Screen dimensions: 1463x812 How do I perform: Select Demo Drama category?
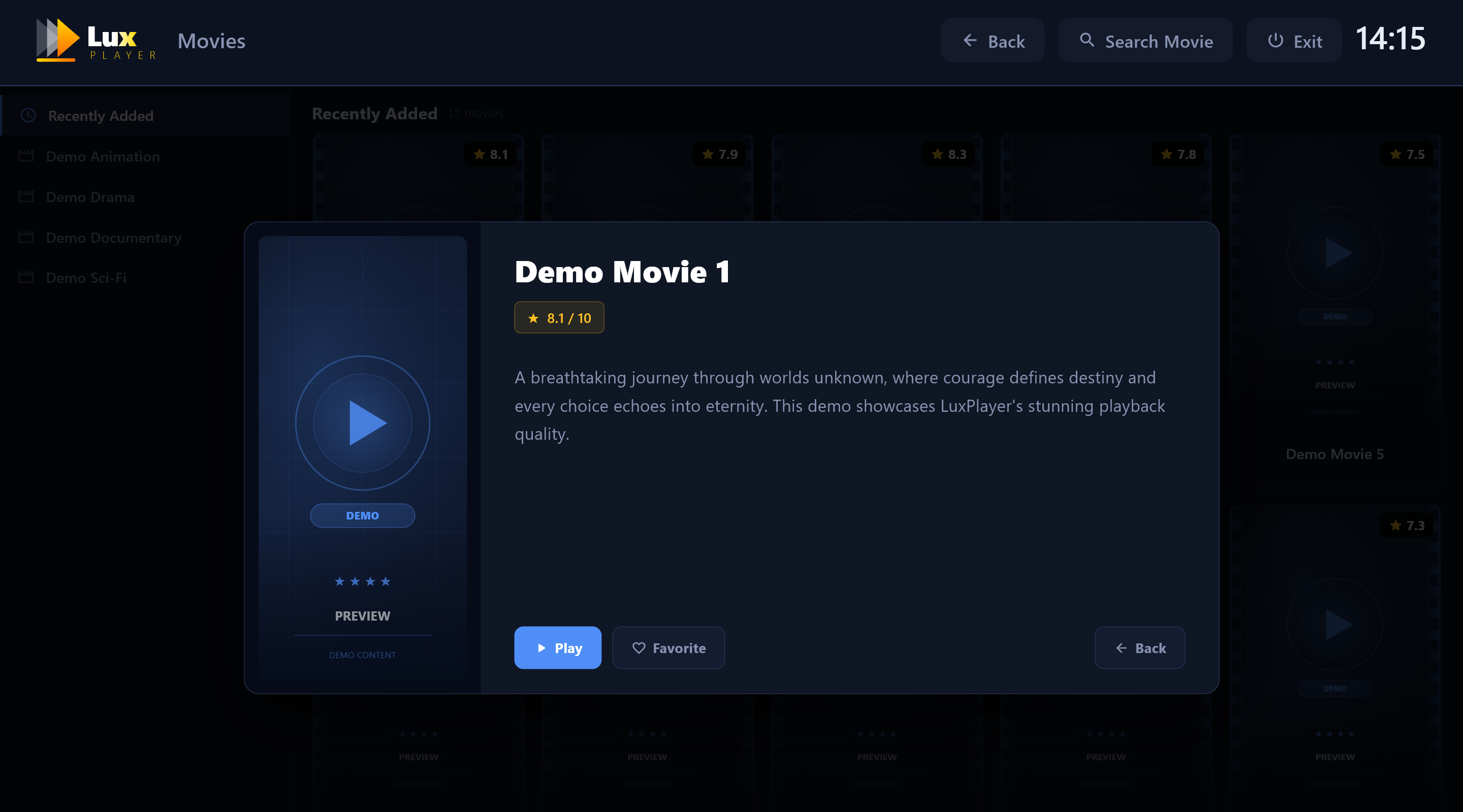coord(145,197)
